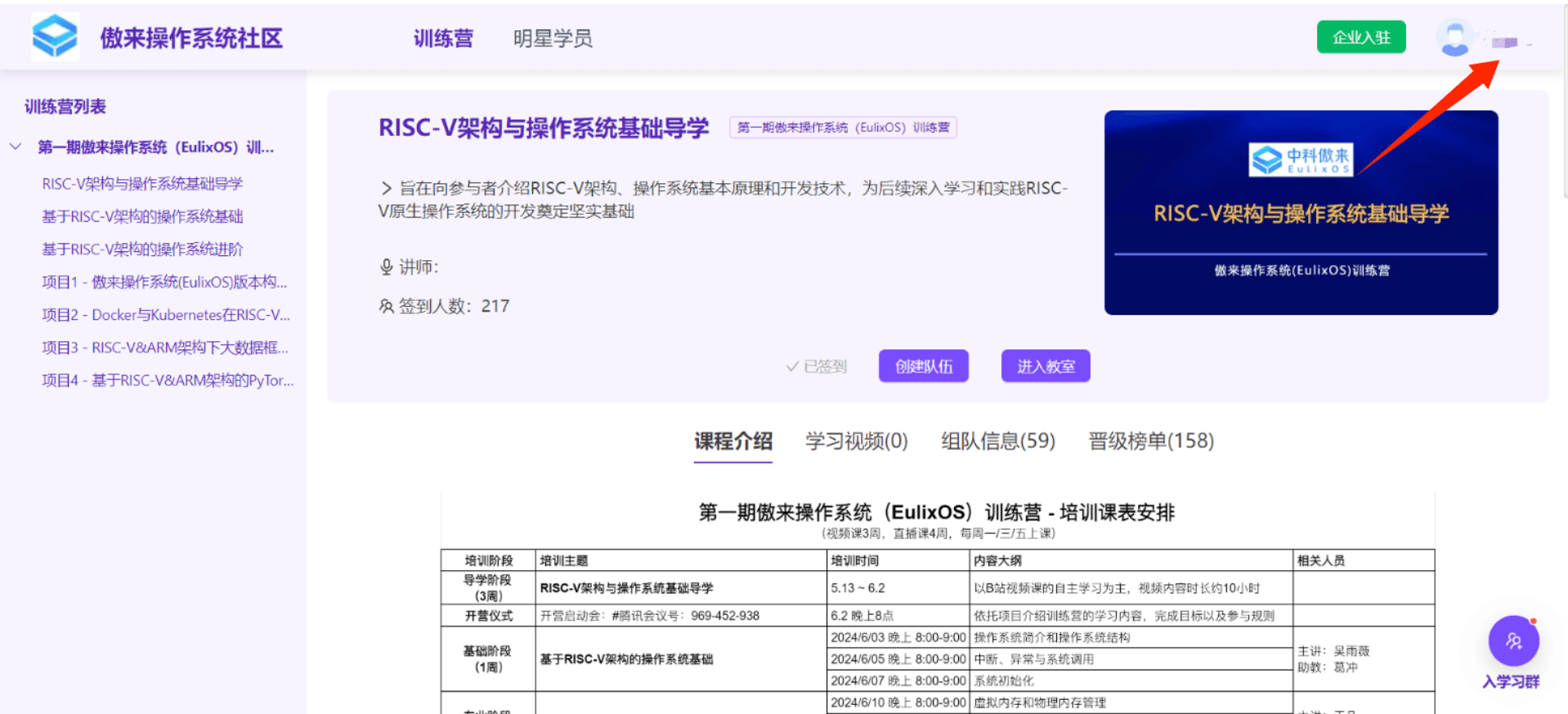This screenshot has width=1568, height=714.
Task: Click the cell 2024/6/07 晚上 8:00-9:00
Action: point(898,680)
